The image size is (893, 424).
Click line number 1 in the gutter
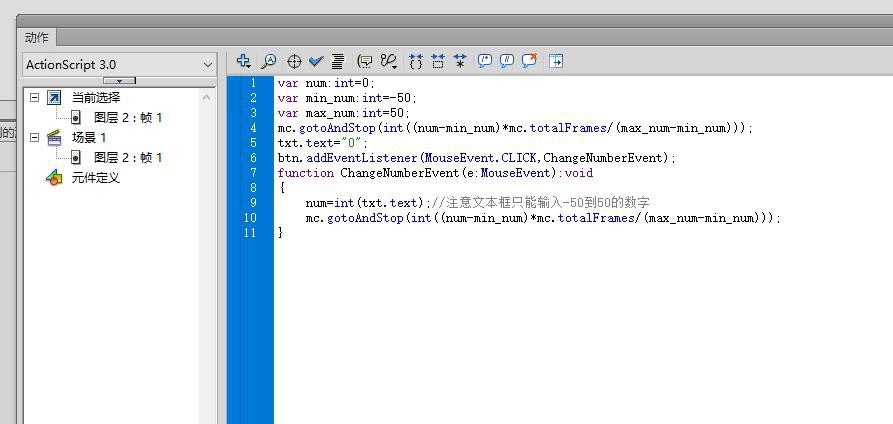(x=253, y=83)
